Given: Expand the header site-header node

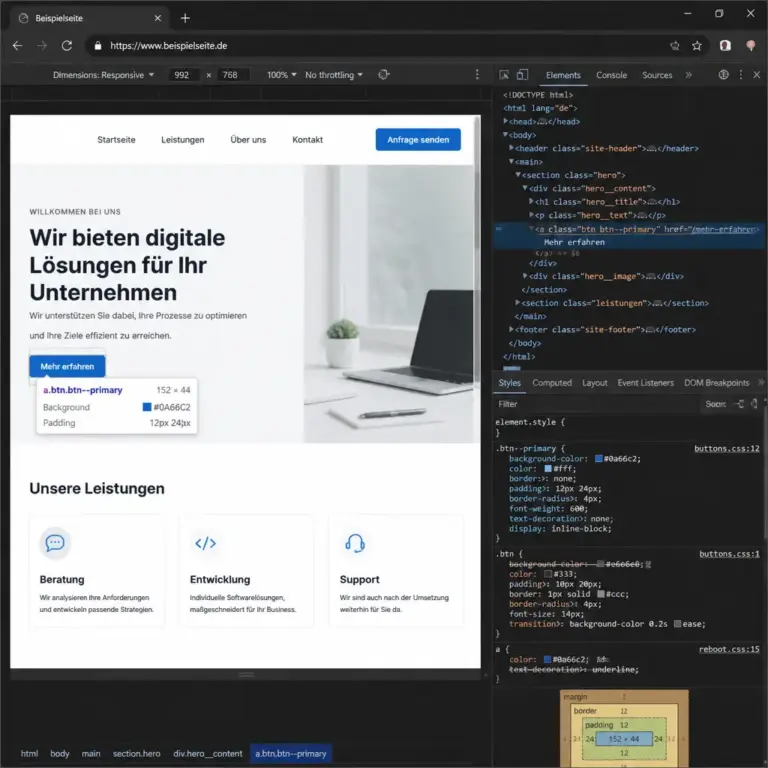Looking at the screenshot, I should [511, 148].
